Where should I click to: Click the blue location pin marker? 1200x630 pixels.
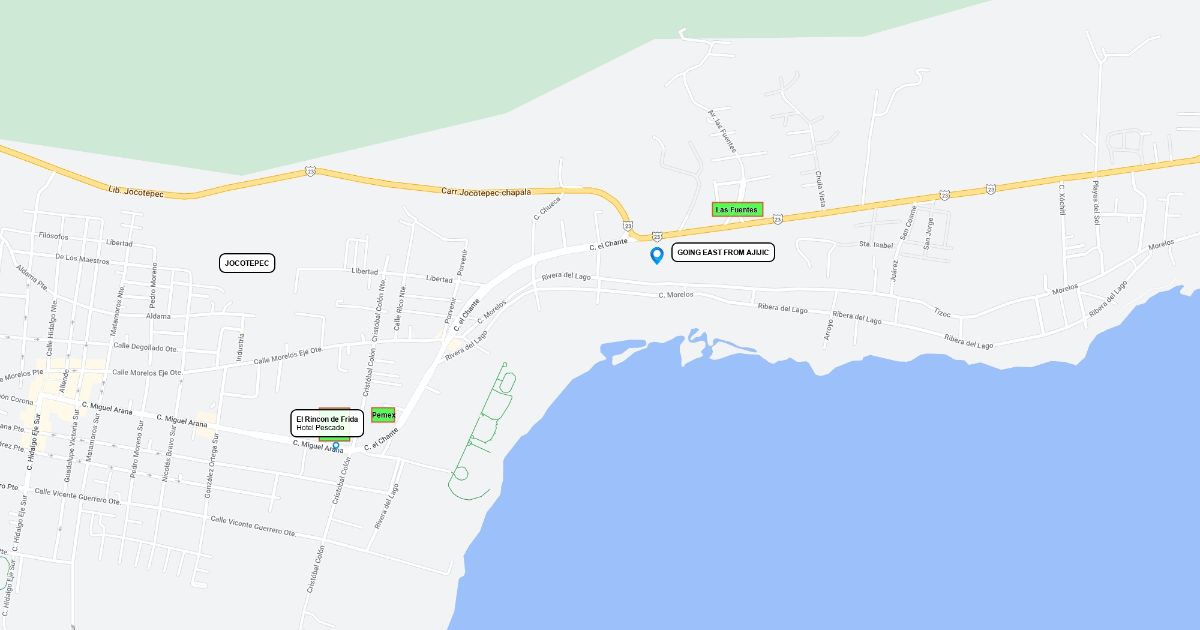click(657, 255)
